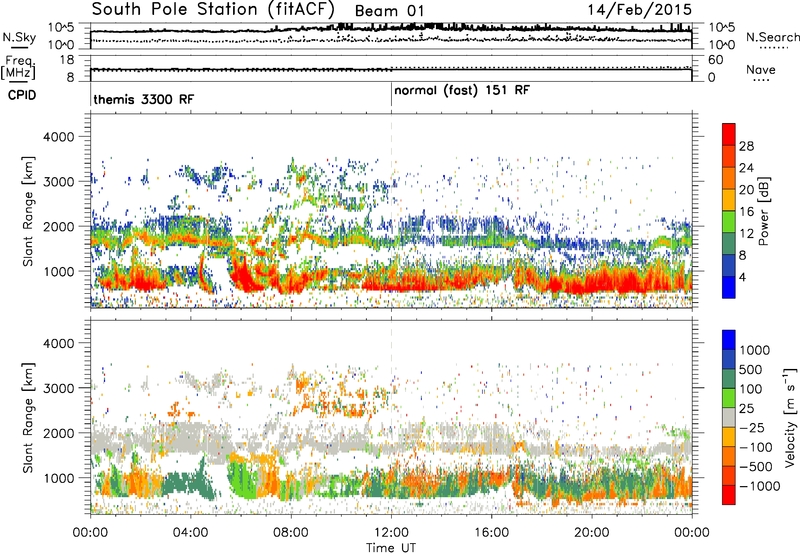The width and height of the screenshot is (800, 554).
Task: Click the '12:00' time axis label
Action: click(391, 533)
